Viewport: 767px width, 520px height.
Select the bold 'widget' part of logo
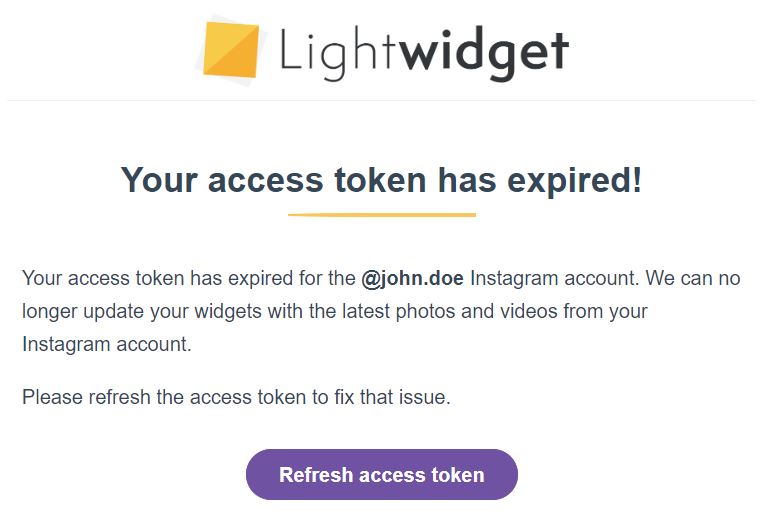coord(485,55)
